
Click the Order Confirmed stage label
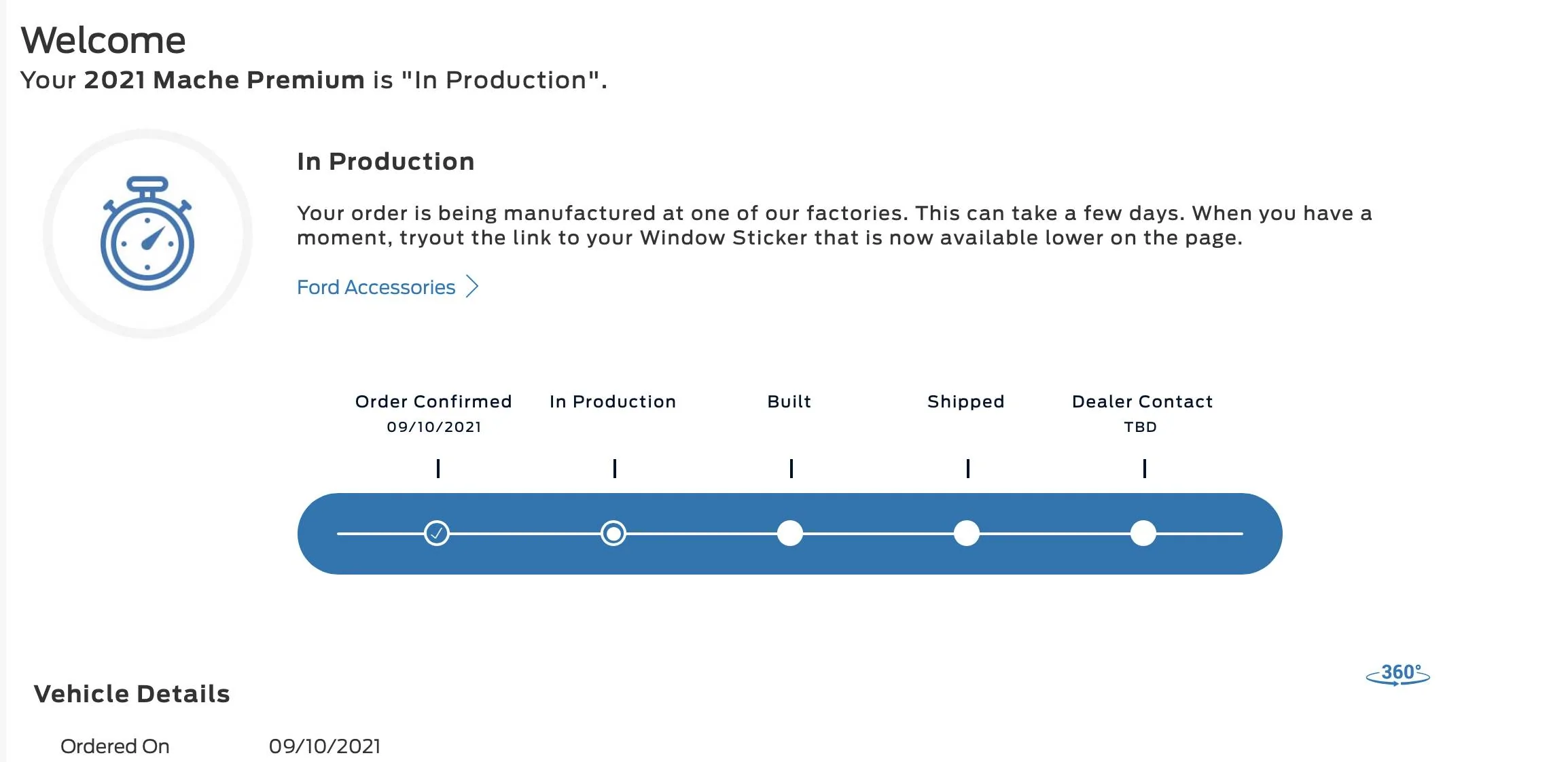tap(433, 401)
